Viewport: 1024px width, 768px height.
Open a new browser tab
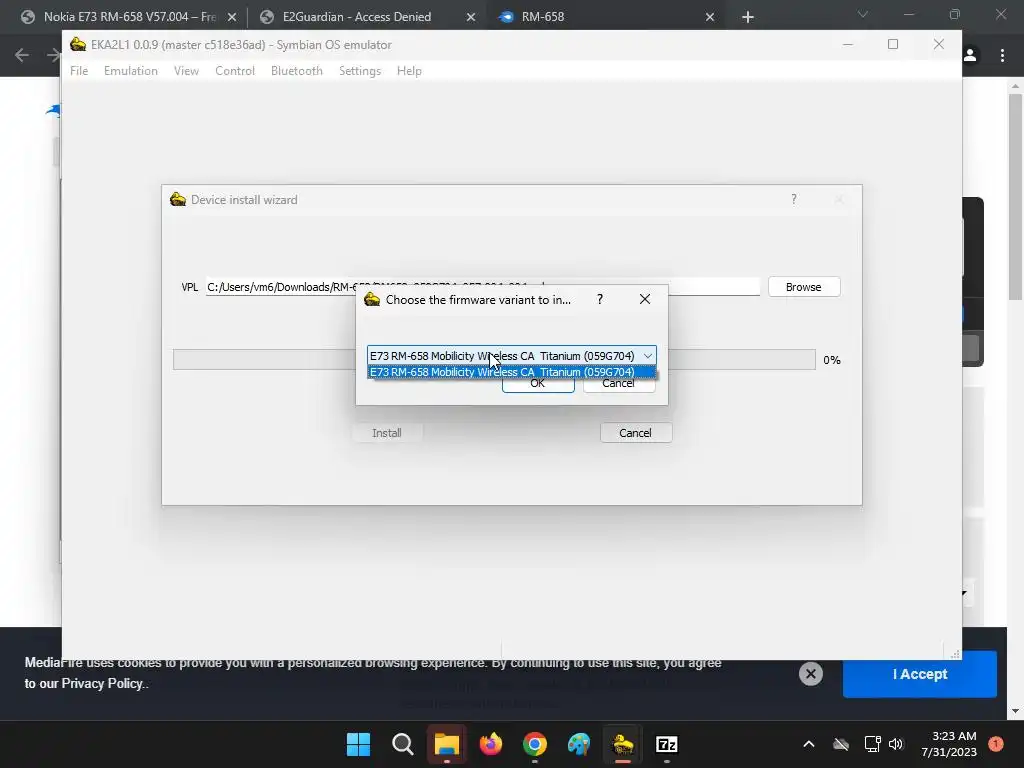pos(748,17)
